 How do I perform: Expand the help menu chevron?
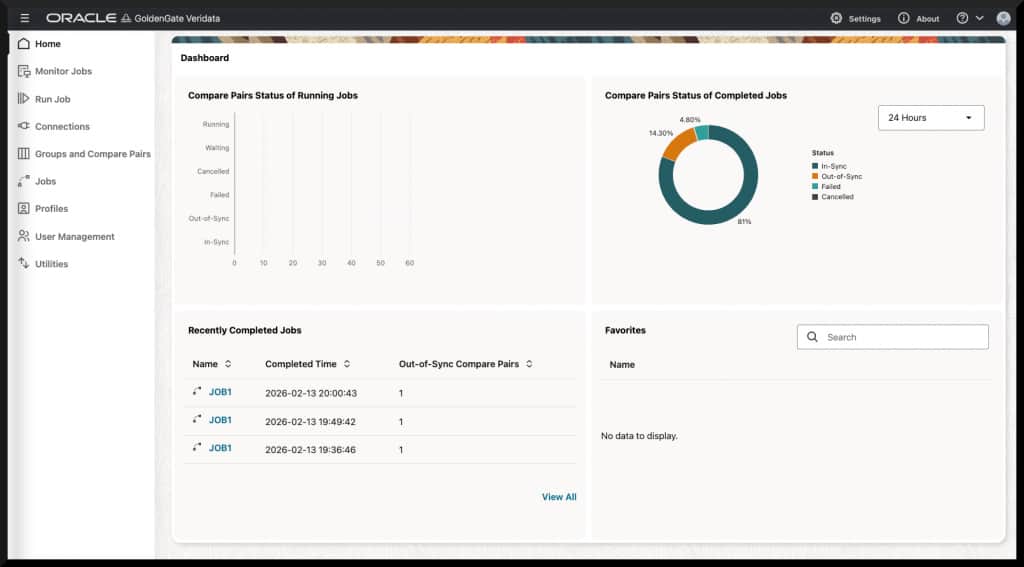click(980, 18)
